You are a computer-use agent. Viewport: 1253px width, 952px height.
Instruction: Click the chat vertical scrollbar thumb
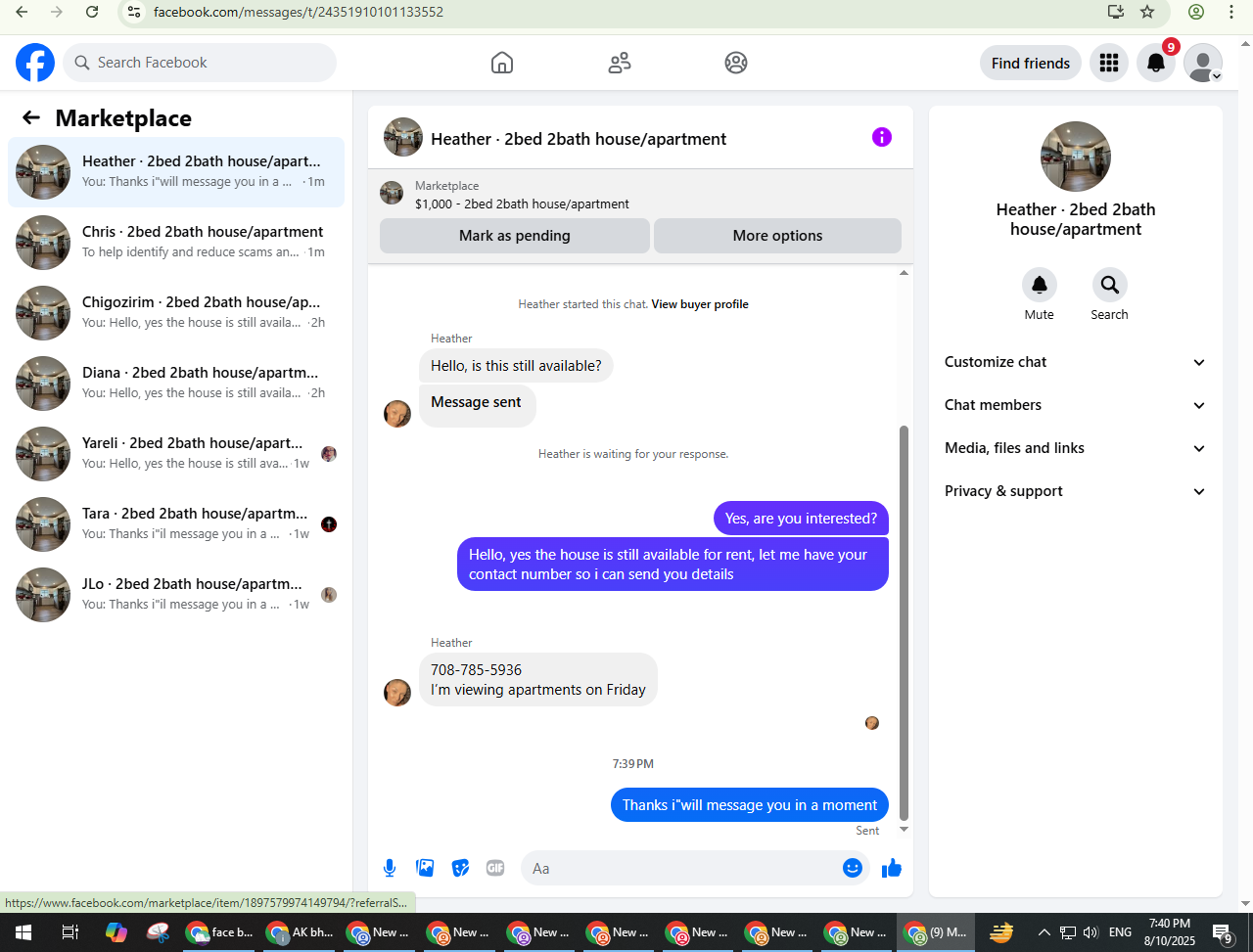coord(904,622)
